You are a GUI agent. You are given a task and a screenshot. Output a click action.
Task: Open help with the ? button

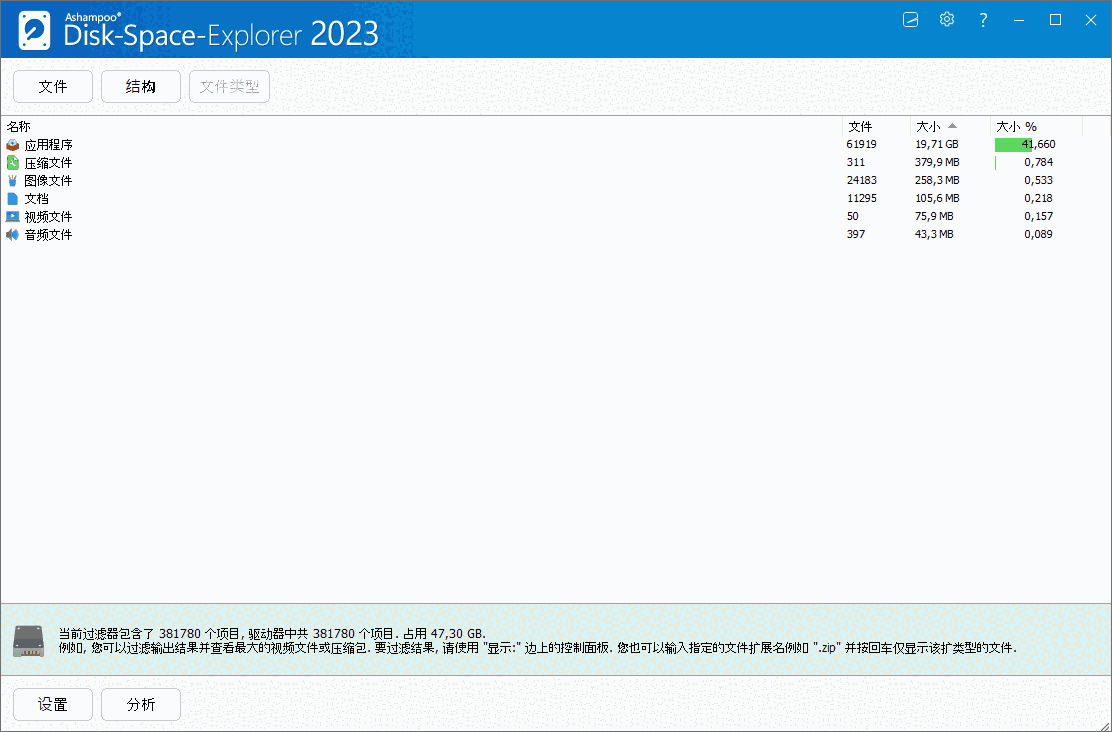point(983,19)
